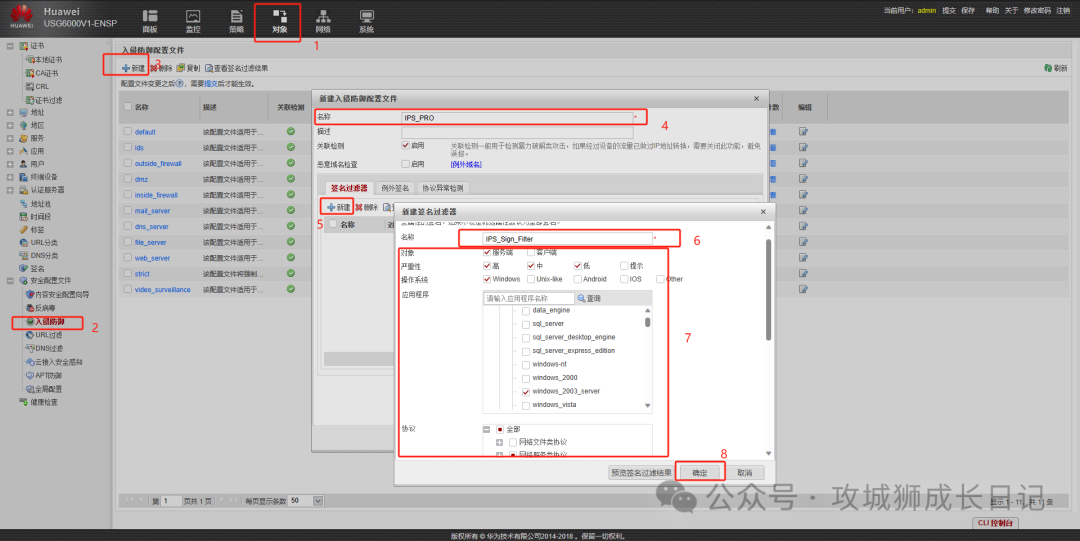1080x541 pixels.
Task: Enable the 提示 severity checkbox
Action: click(624, 266)
